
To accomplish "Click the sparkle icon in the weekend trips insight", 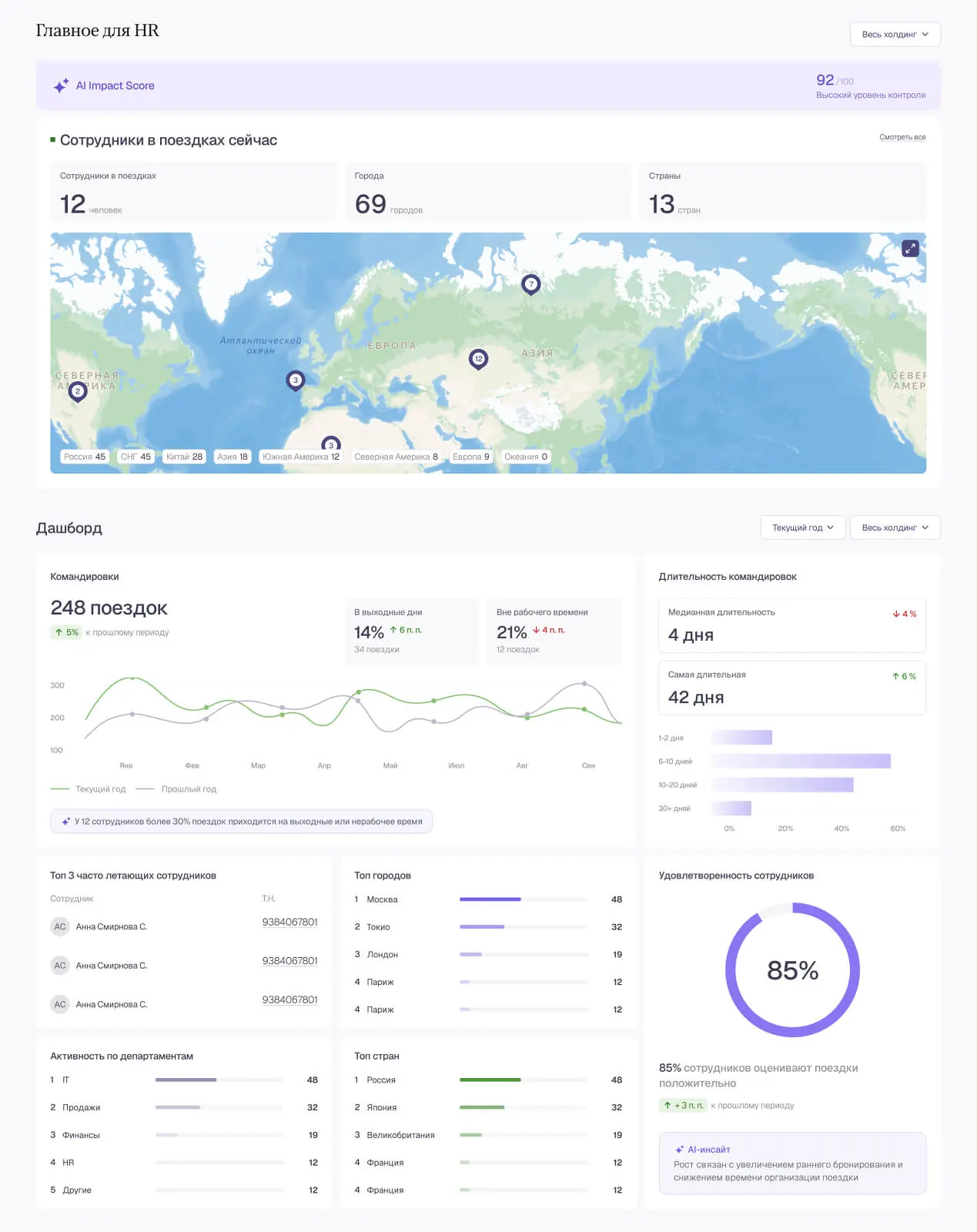I will (x=66, y=822).
